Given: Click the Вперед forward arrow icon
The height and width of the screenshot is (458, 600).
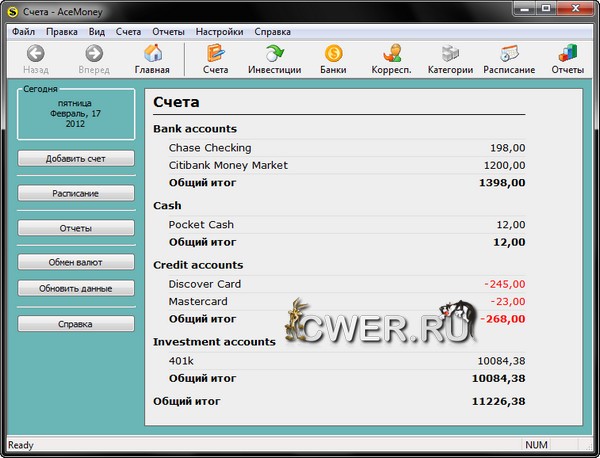Looking at the screenshot, I should pyautogui.click(x=94, y=54).
